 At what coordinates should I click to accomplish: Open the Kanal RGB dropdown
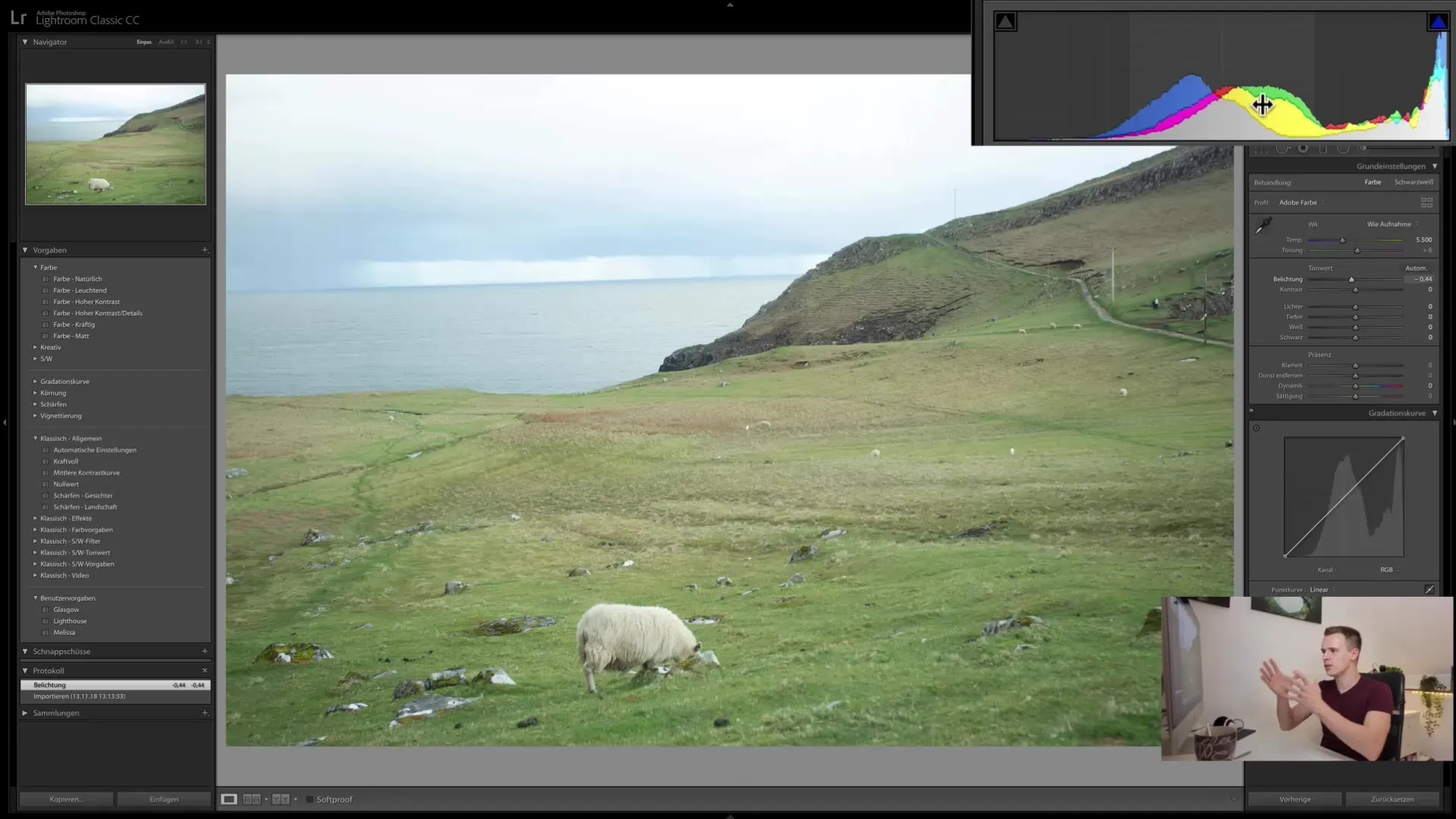[1389, 570]
